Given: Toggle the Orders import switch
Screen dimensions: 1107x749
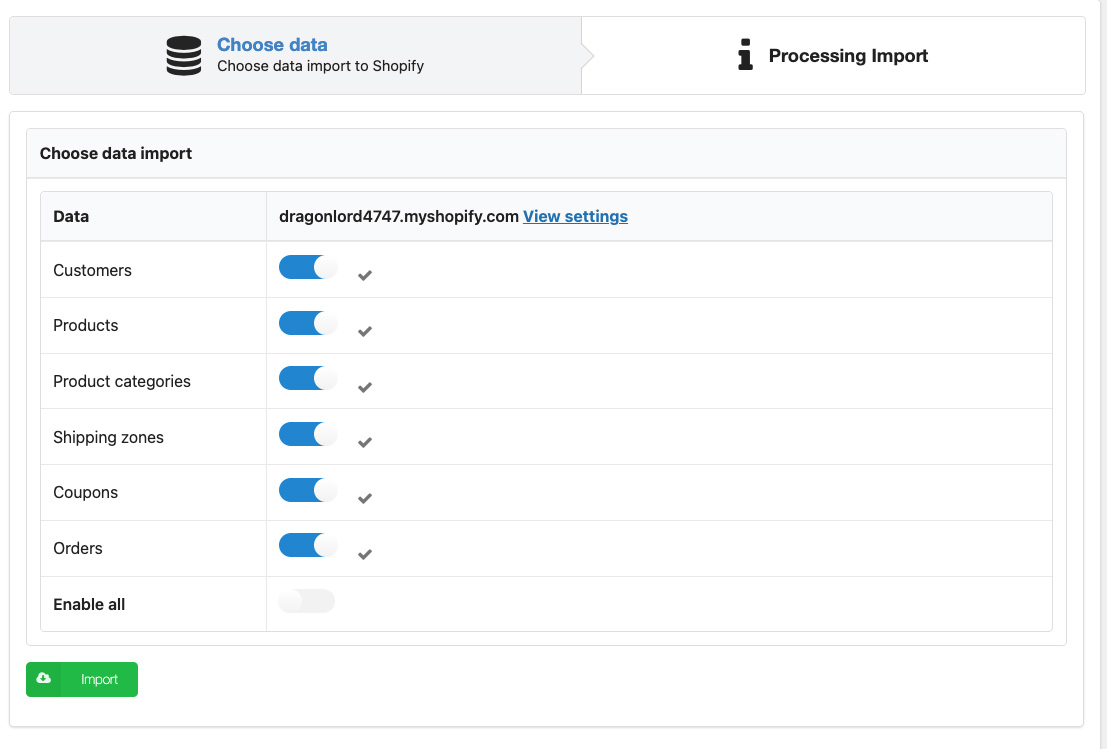Looking at the screenshot, I should [x=307, y=546].
